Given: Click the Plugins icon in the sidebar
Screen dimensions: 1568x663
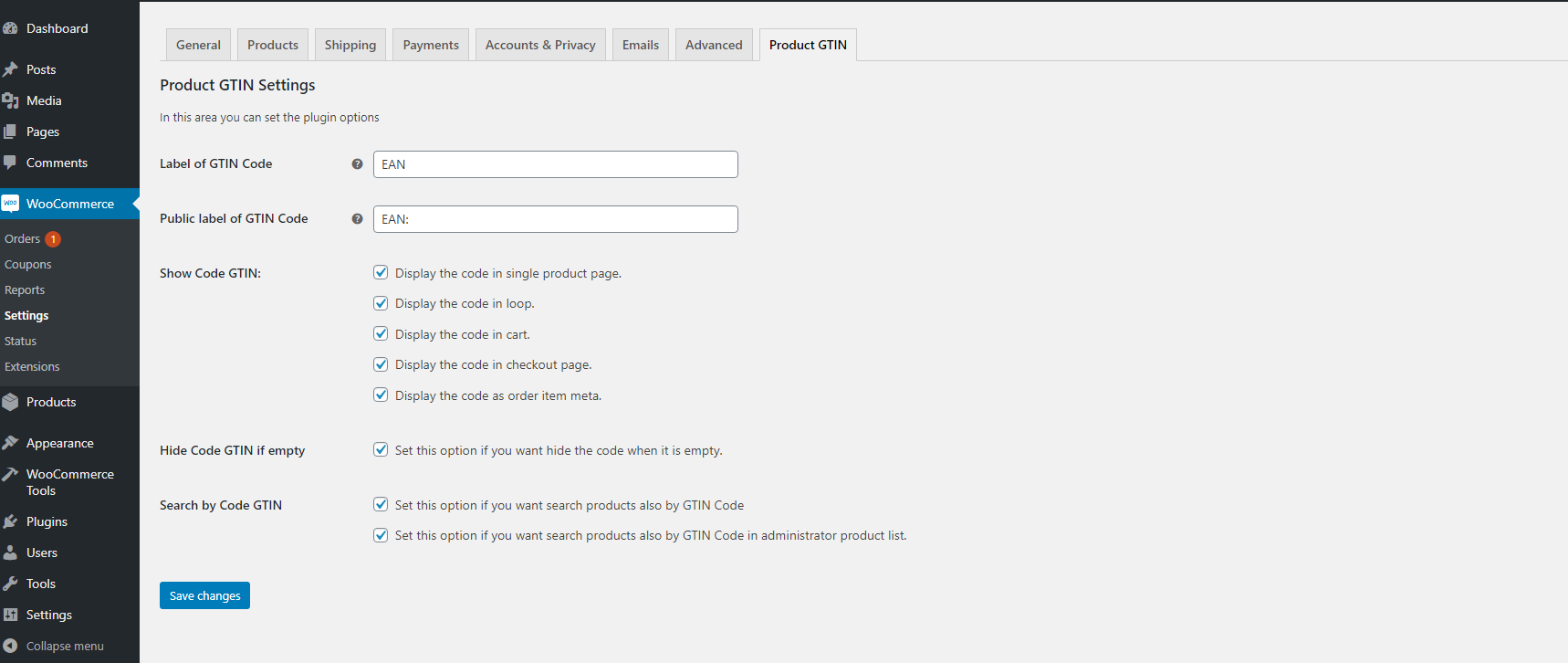Looking at the screenshot, I should [x=10, y=521].
